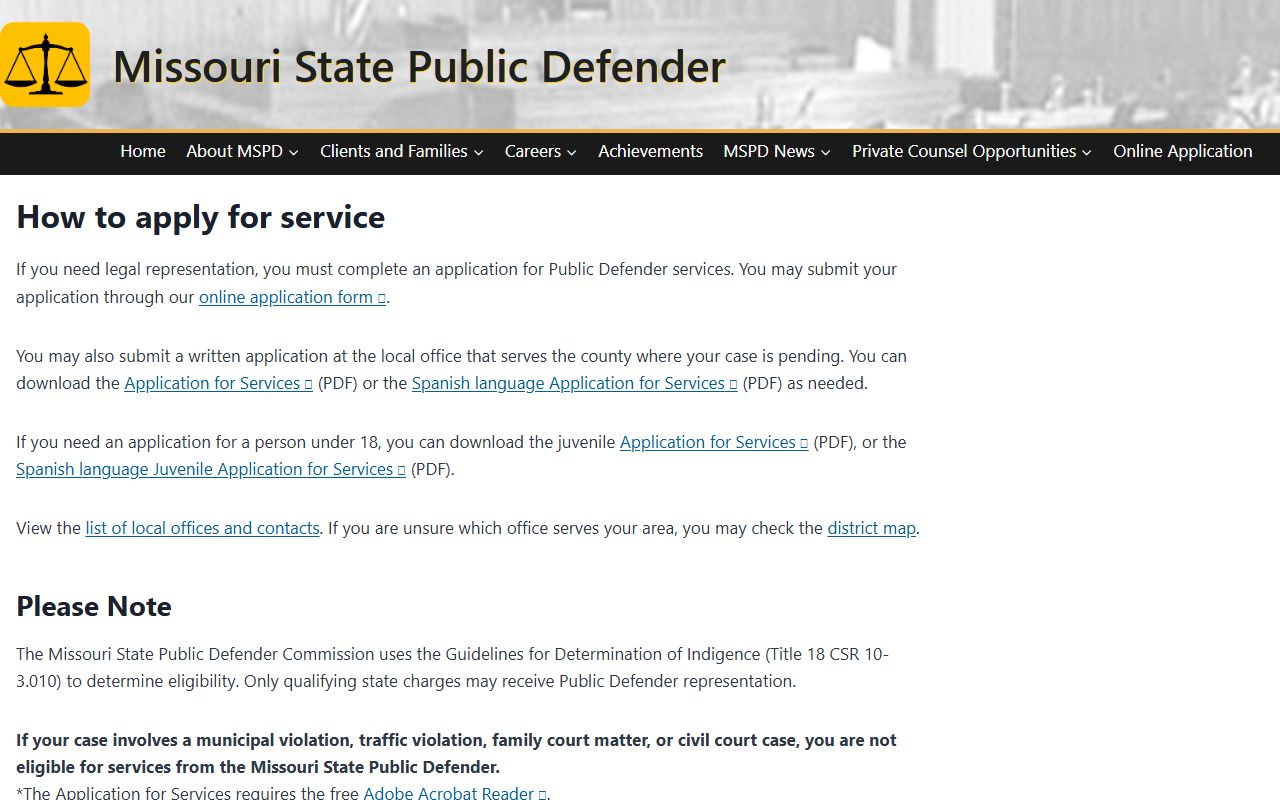Click external icon after Adobe Acrobat Reader
1280x800 pixels.
pos(542,794)
